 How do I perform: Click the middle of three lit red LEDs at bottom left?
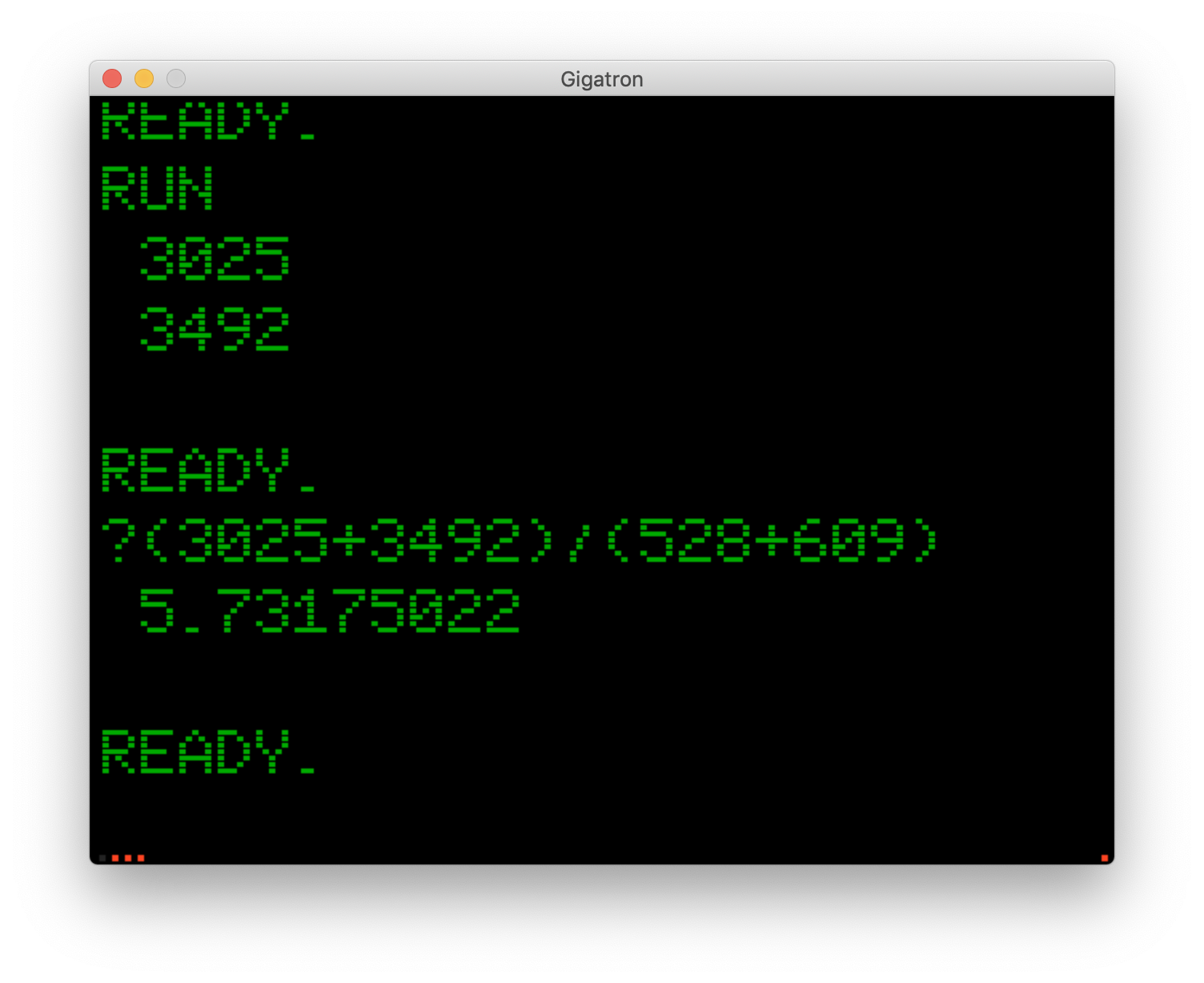tap(128, 858)
